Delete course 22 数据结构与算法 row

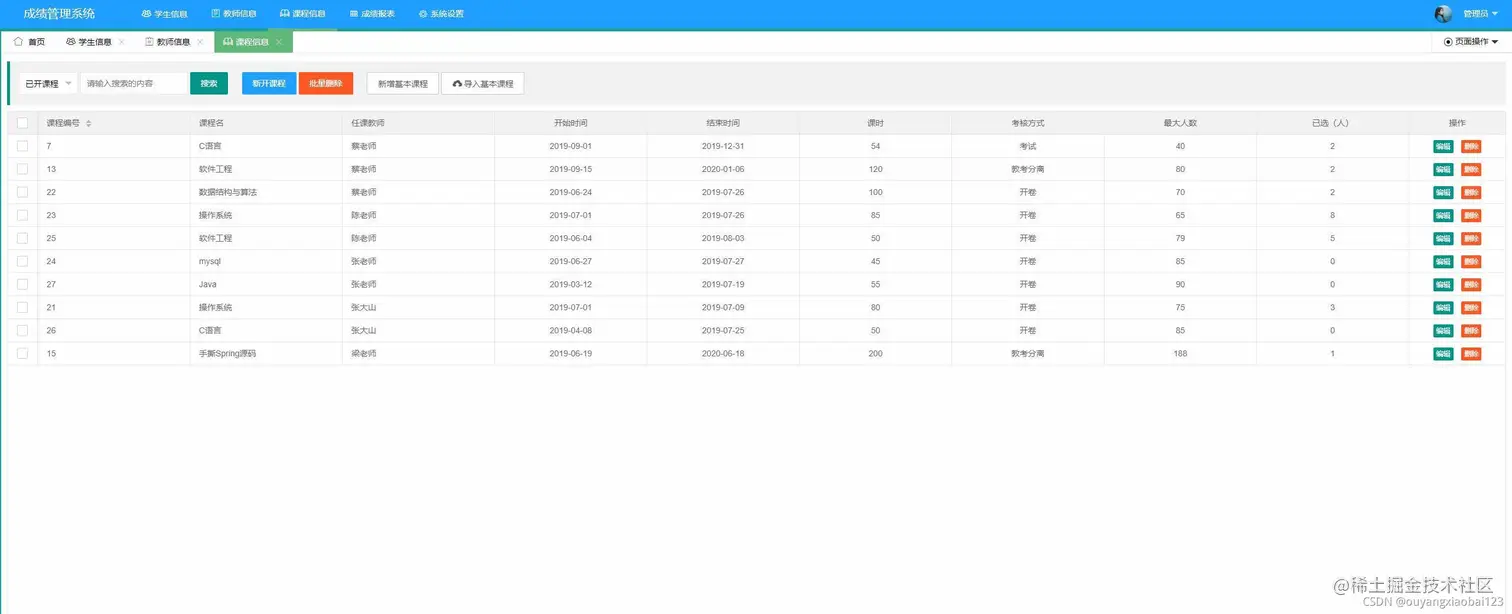tap(1471, 192)
